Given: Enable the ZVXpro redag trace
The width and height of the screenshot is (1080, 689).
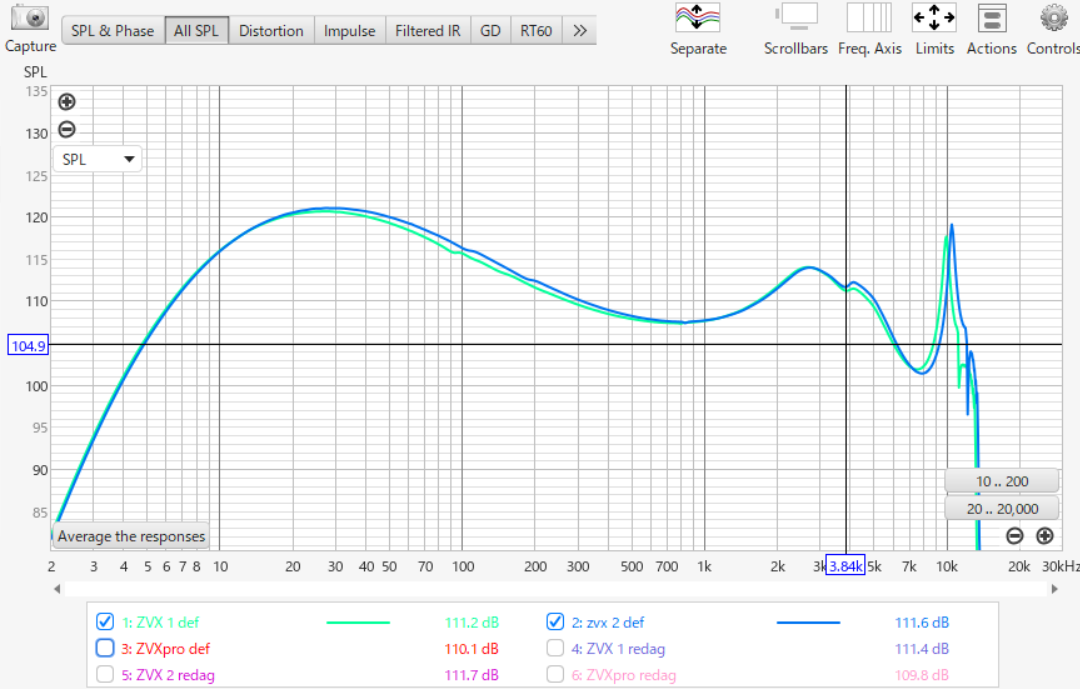Looking at the screenshot, I should [555, 674].
